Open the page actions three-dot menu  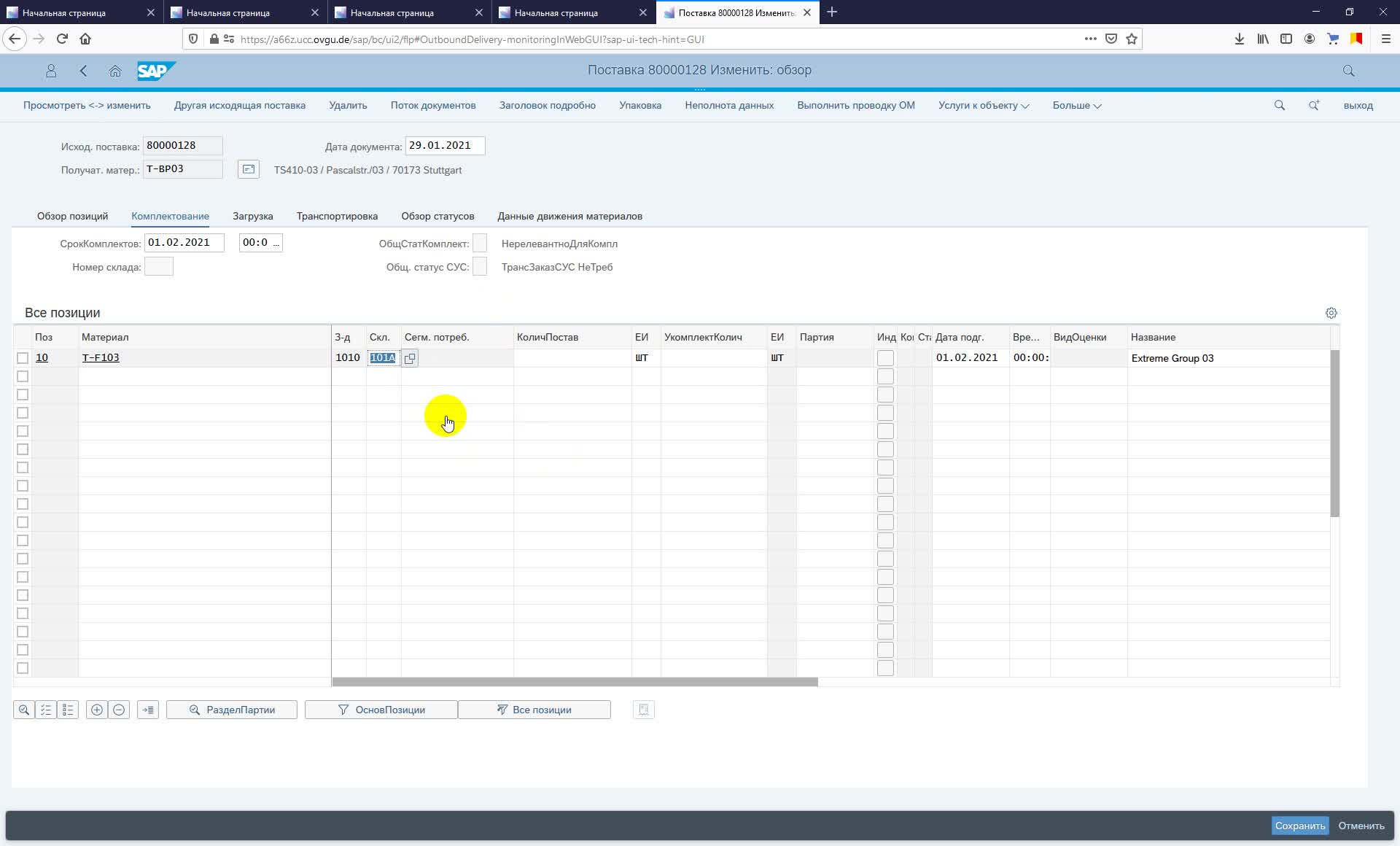click(1090, 39)
